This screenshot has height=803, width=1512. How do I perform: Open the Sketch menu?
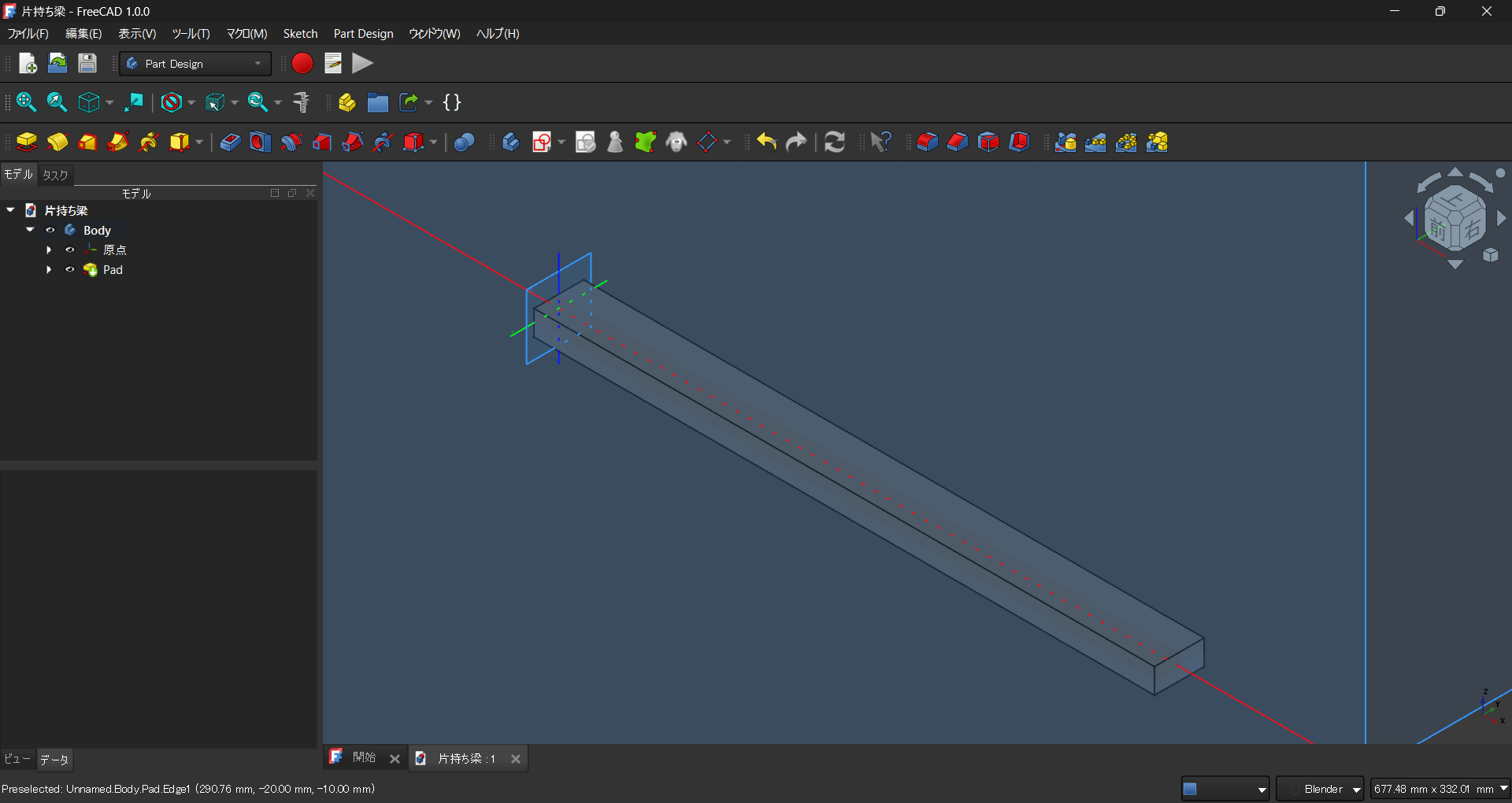click(x=300, y=34)
